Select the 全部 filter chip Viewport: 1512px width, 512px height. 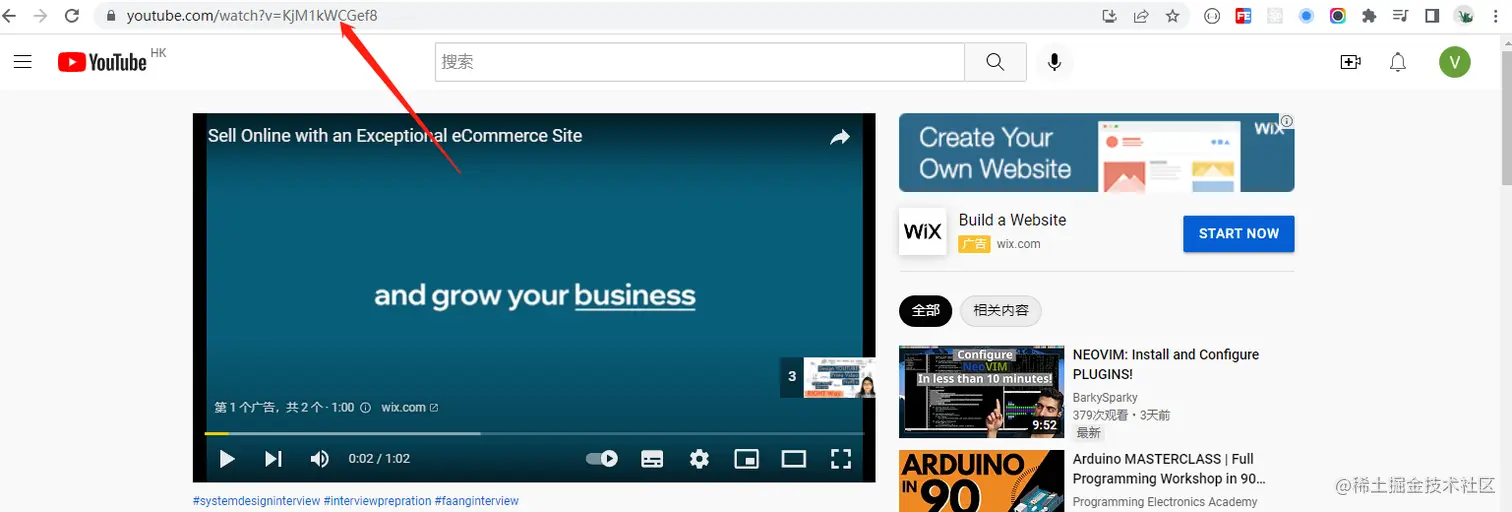pyautogui.click(x=925, y=311)
